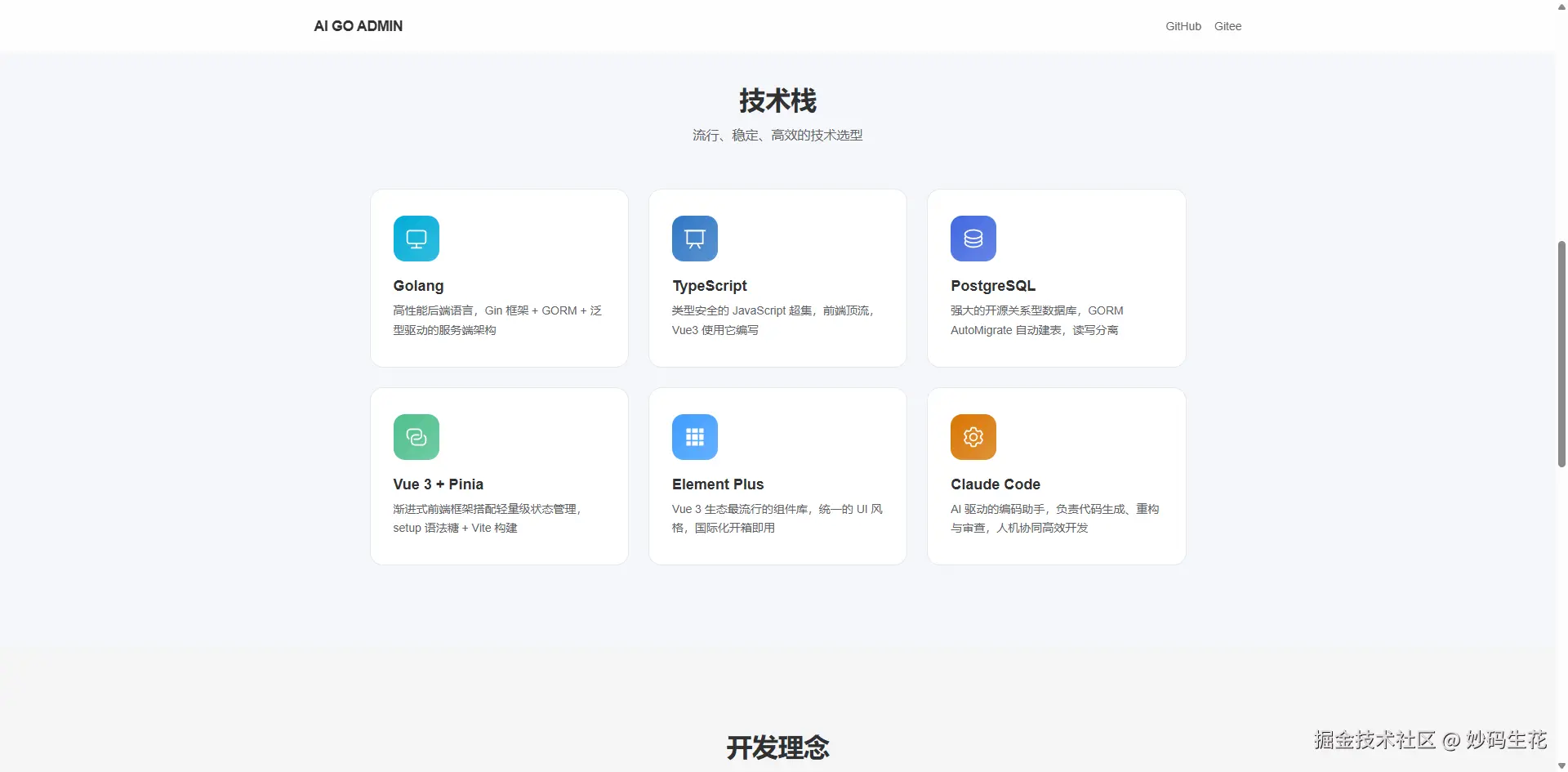The width and height of the screenshot is (1568, 772).
Task: Click the Golang description mentioning Gin 框架
Action: (x=497, y=320)
